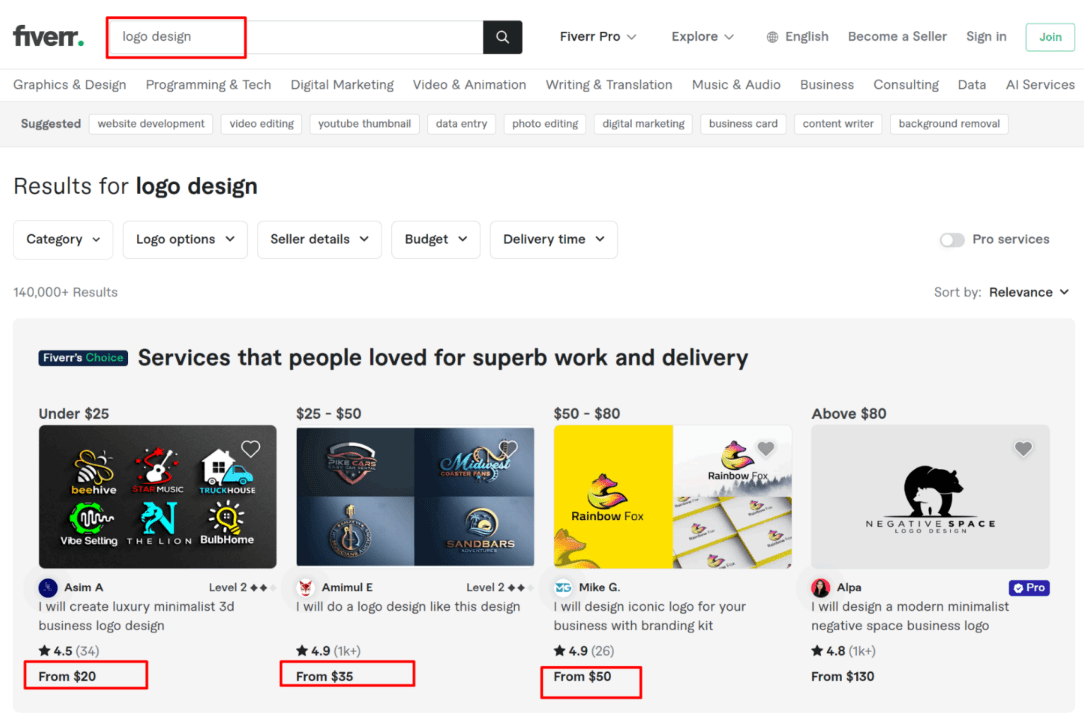
Task: Click the Sign in link
Action: (x=987, y=37)
